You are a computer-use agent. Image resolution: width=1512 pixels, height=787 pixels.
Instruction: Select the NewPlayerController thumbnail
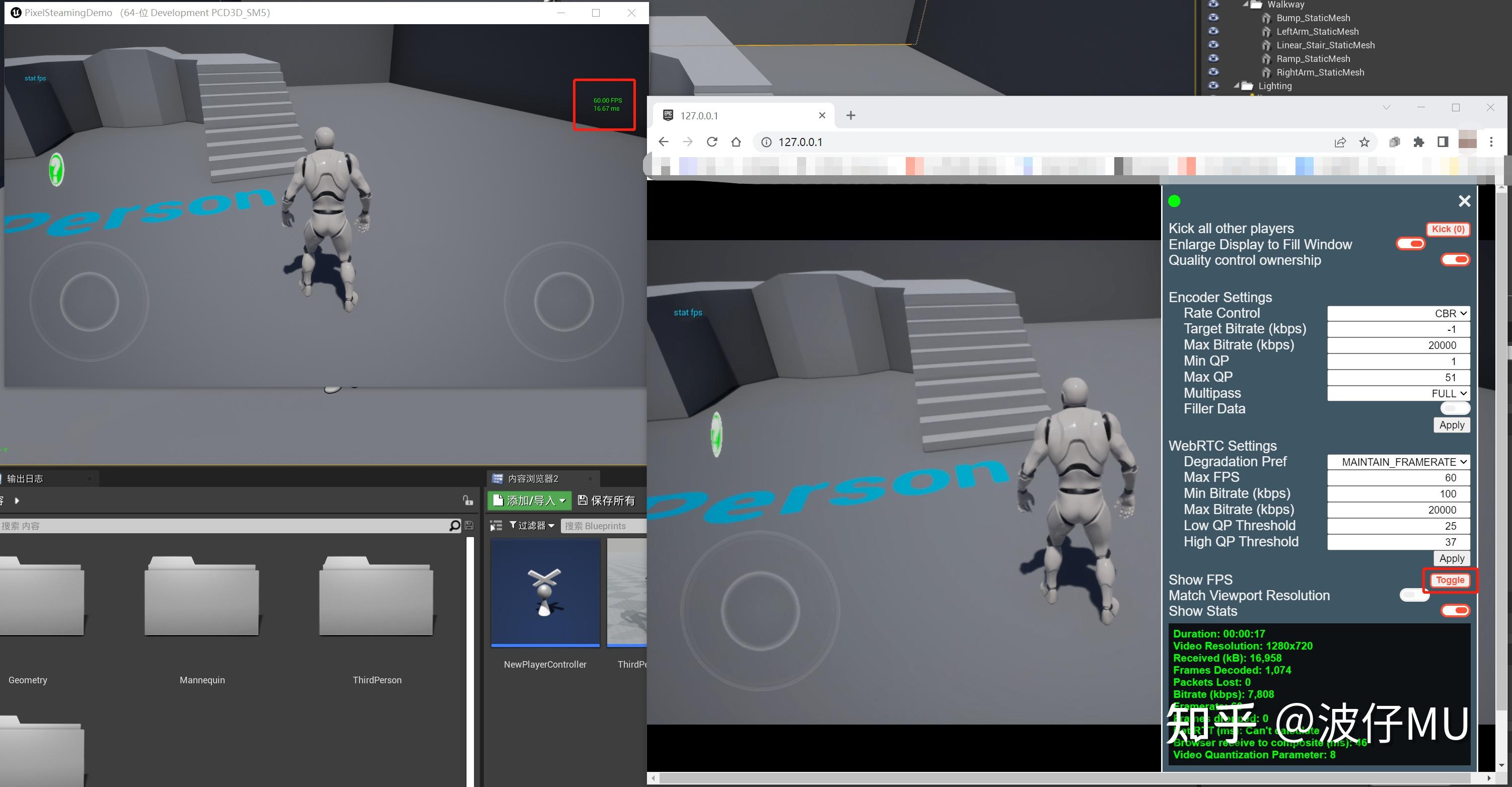(x=545, y=593)
